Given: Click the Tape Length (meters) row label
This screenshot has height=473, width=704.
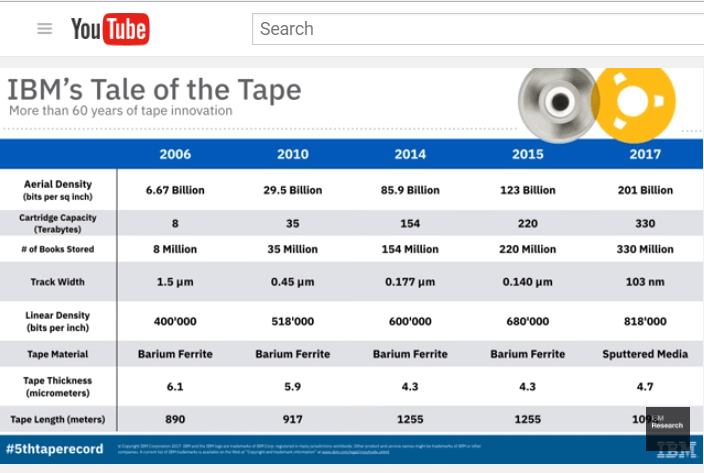Looking at the screenshot, I should click(x=57, y=419).
